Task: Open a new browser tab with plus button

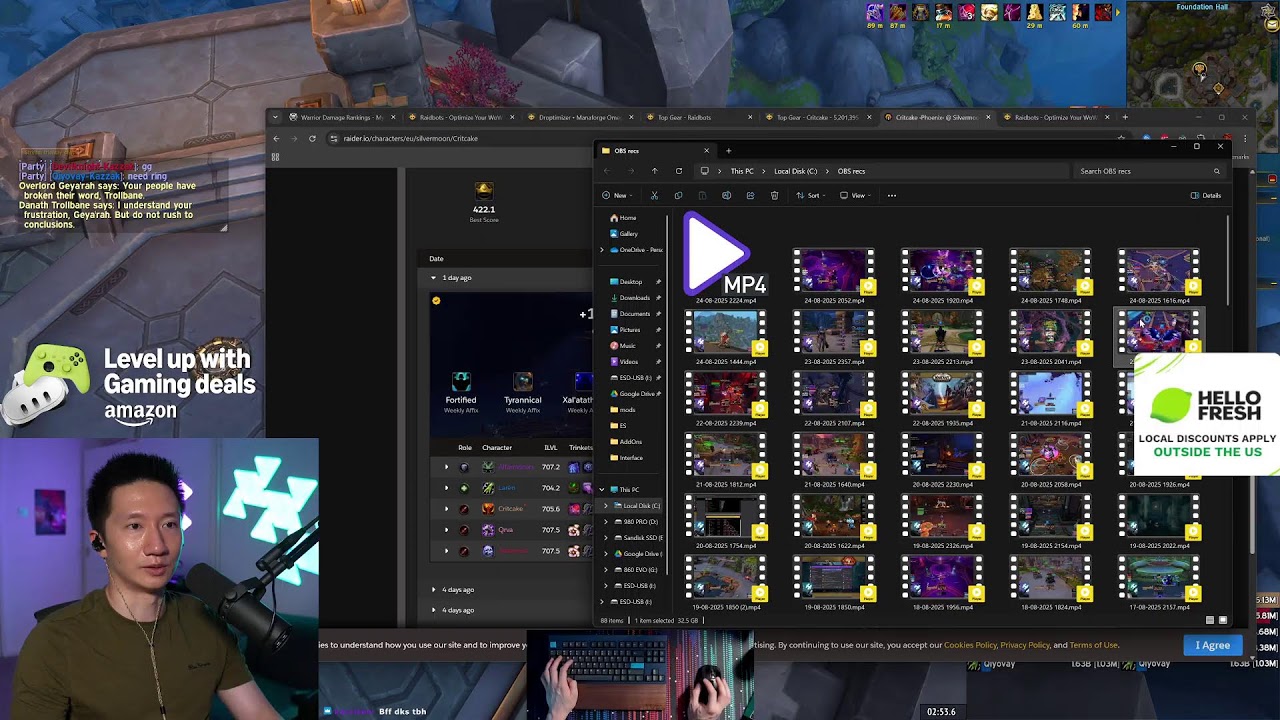Action: click(x=1124, y=117)
